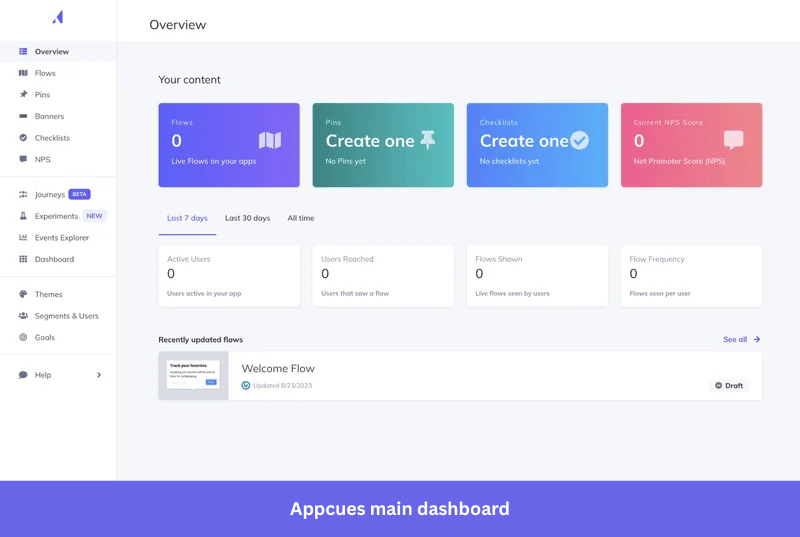The width and height of the screenshot is (800, 537).
Task: Click the Segments & Users people icon
Action: point(23,316)
